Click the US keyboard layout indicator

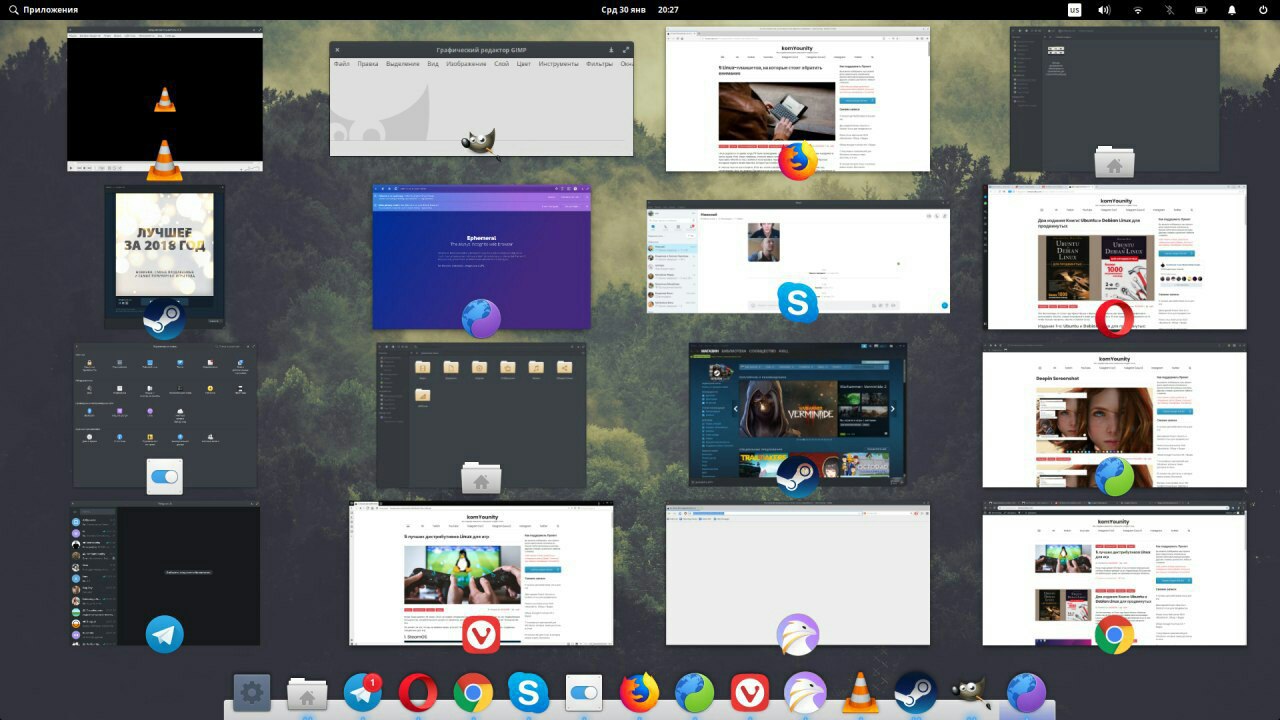pos(1074,9)
